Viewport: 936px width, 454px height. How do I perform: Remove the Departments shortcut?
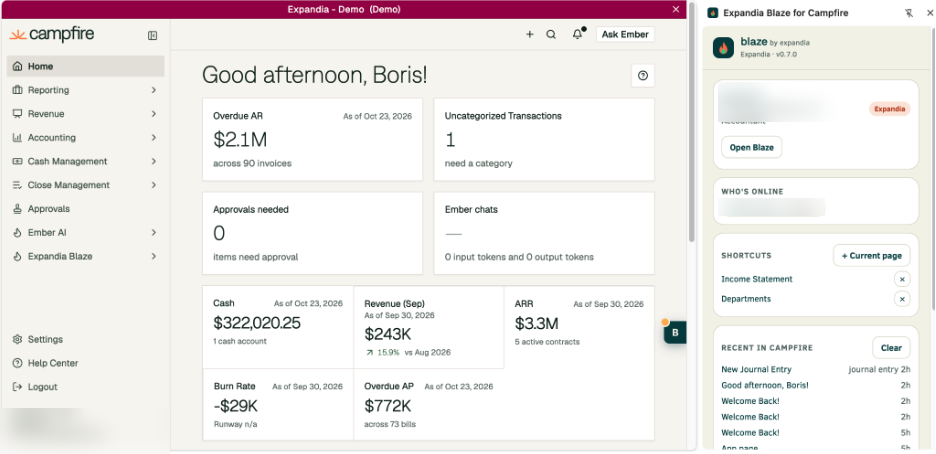(x=902, y=299)
